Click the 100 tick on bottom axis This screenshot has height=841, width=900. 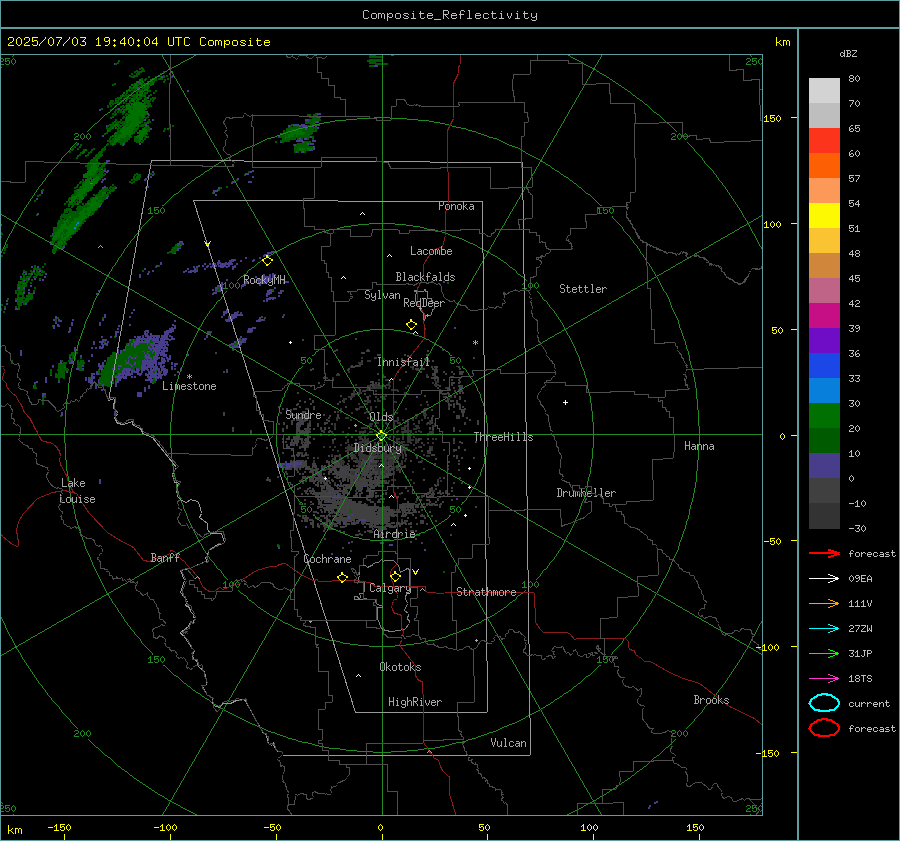(x=589, y=827)
